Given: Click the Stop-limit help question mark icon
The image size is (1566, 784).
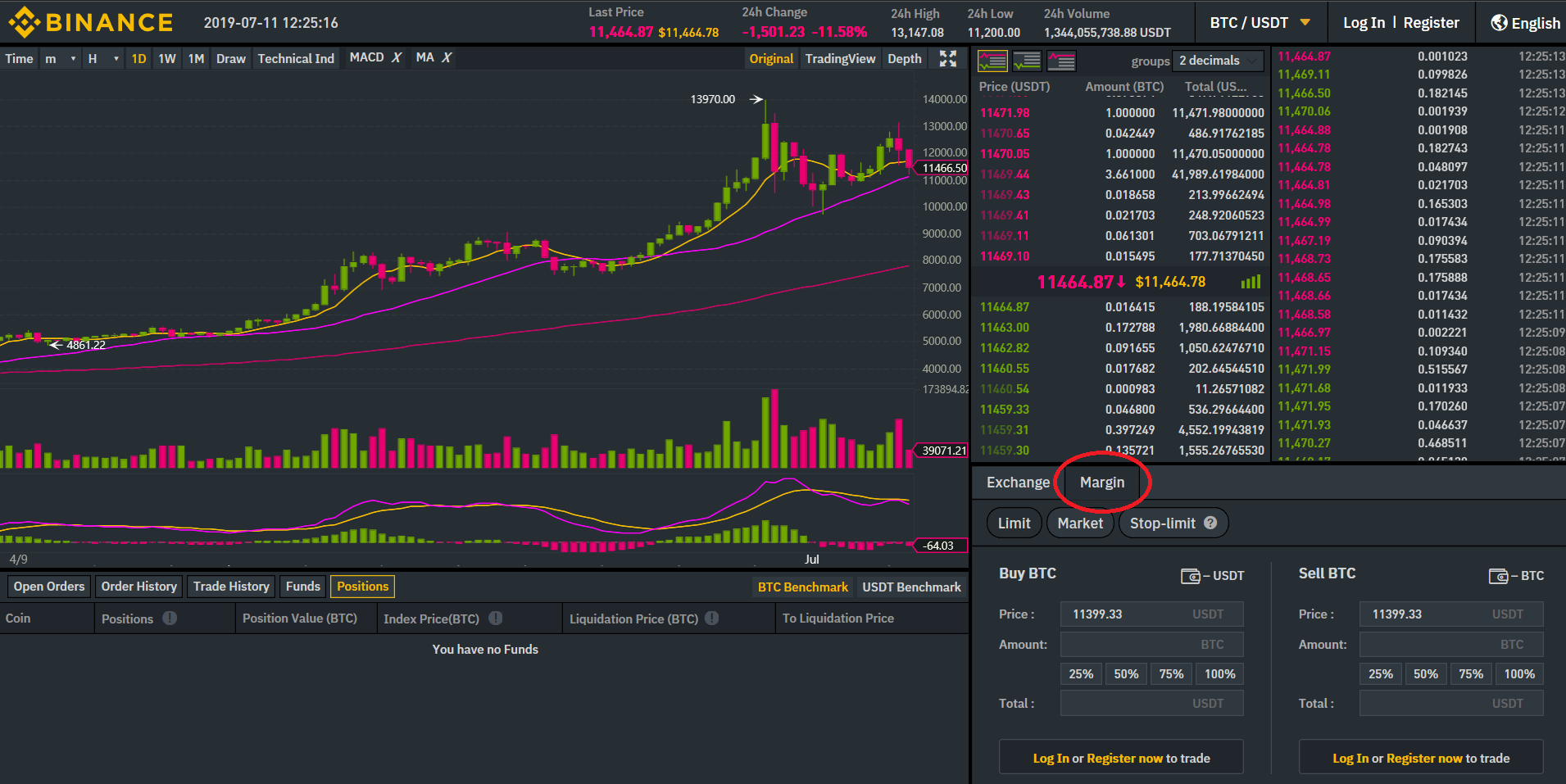Looking at the screenshot, I should [1210, 523].
